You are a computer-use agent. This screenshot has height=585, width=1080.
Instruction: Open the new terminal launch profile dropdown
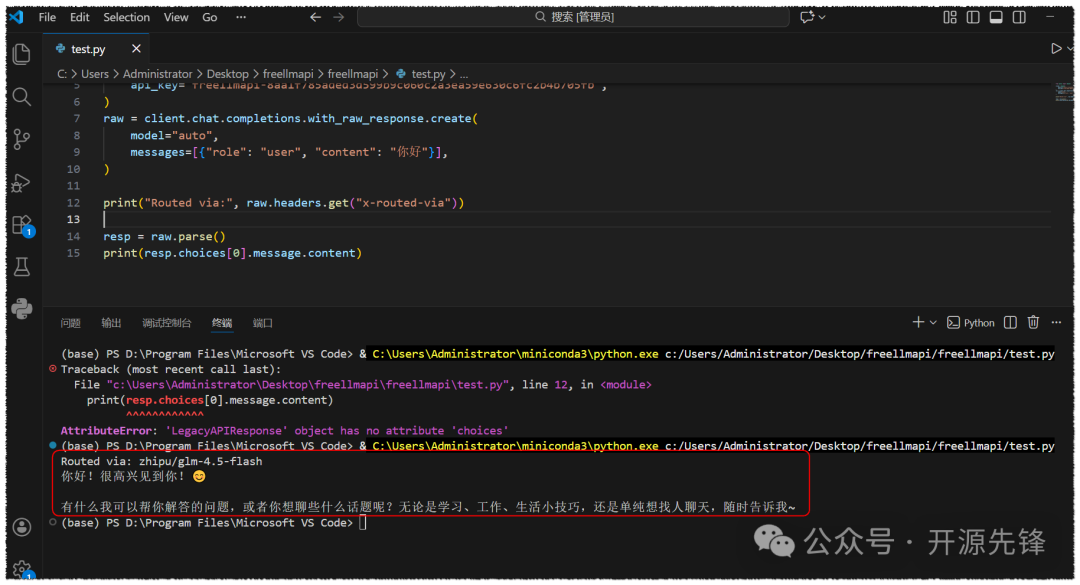pyautogui.click(x=933, y=322)
